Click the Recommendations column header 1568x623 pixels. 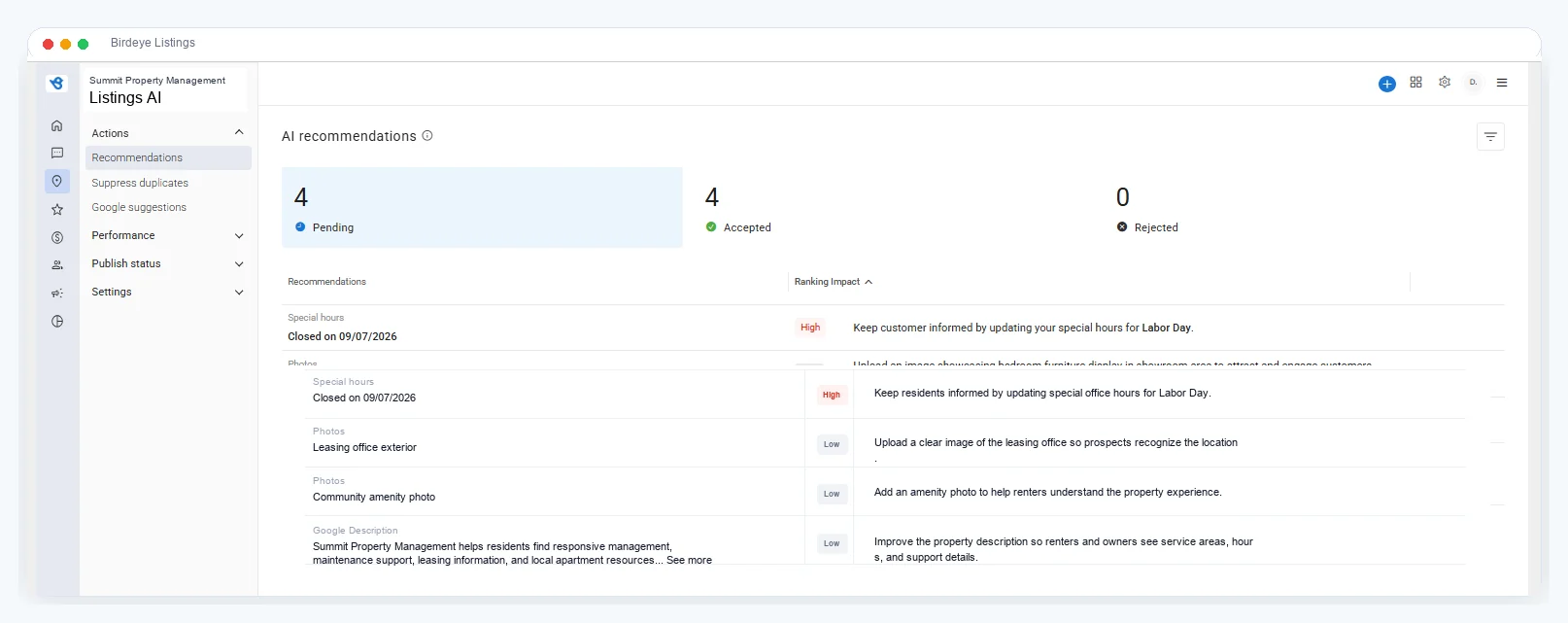tap(326, 282)
